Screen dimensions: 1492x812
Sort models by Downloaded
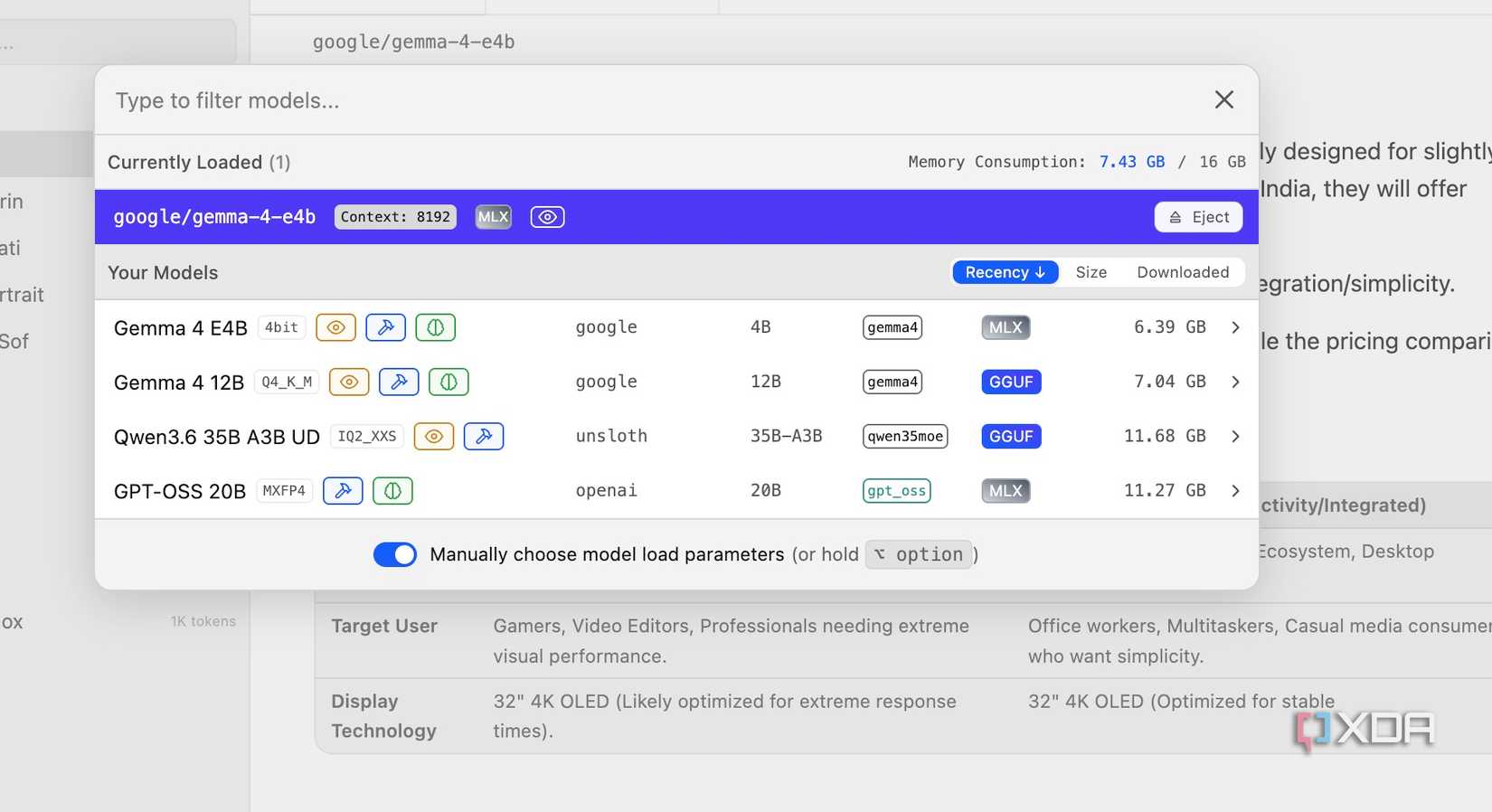pos(1183,272)
